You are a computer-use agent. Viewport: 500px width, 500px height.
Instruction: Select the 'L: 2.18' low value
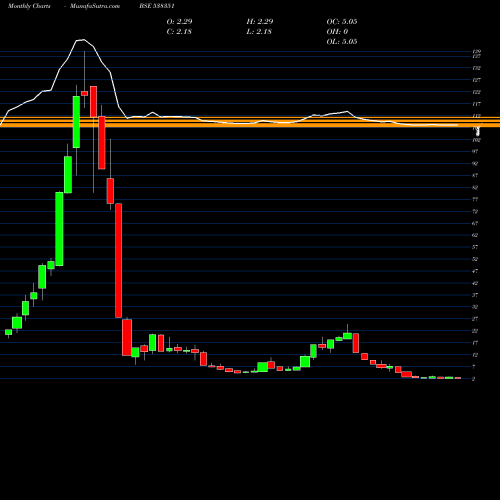(x=259, y=31)
